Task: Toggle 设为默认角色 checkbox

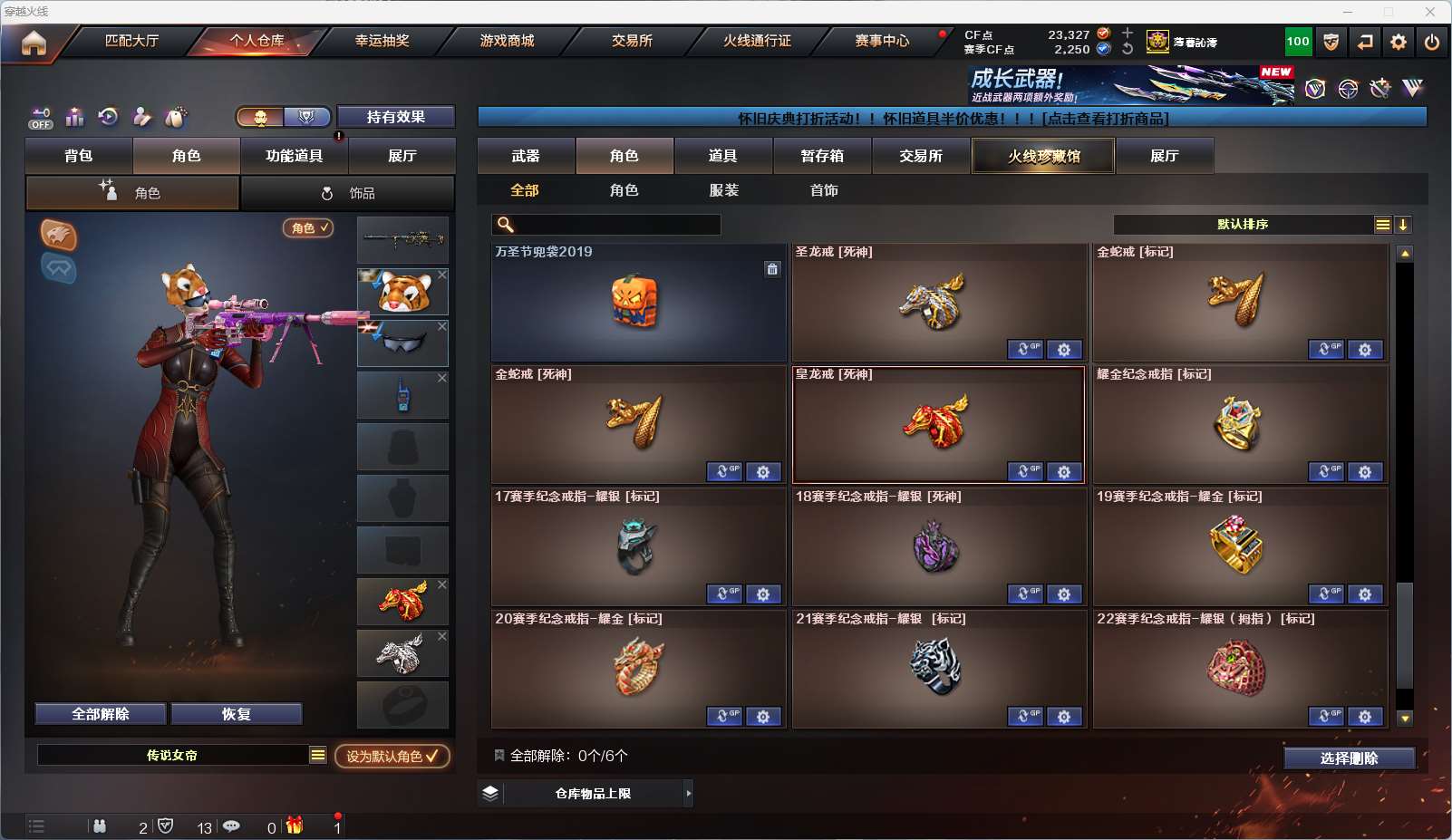Action: 392,756
